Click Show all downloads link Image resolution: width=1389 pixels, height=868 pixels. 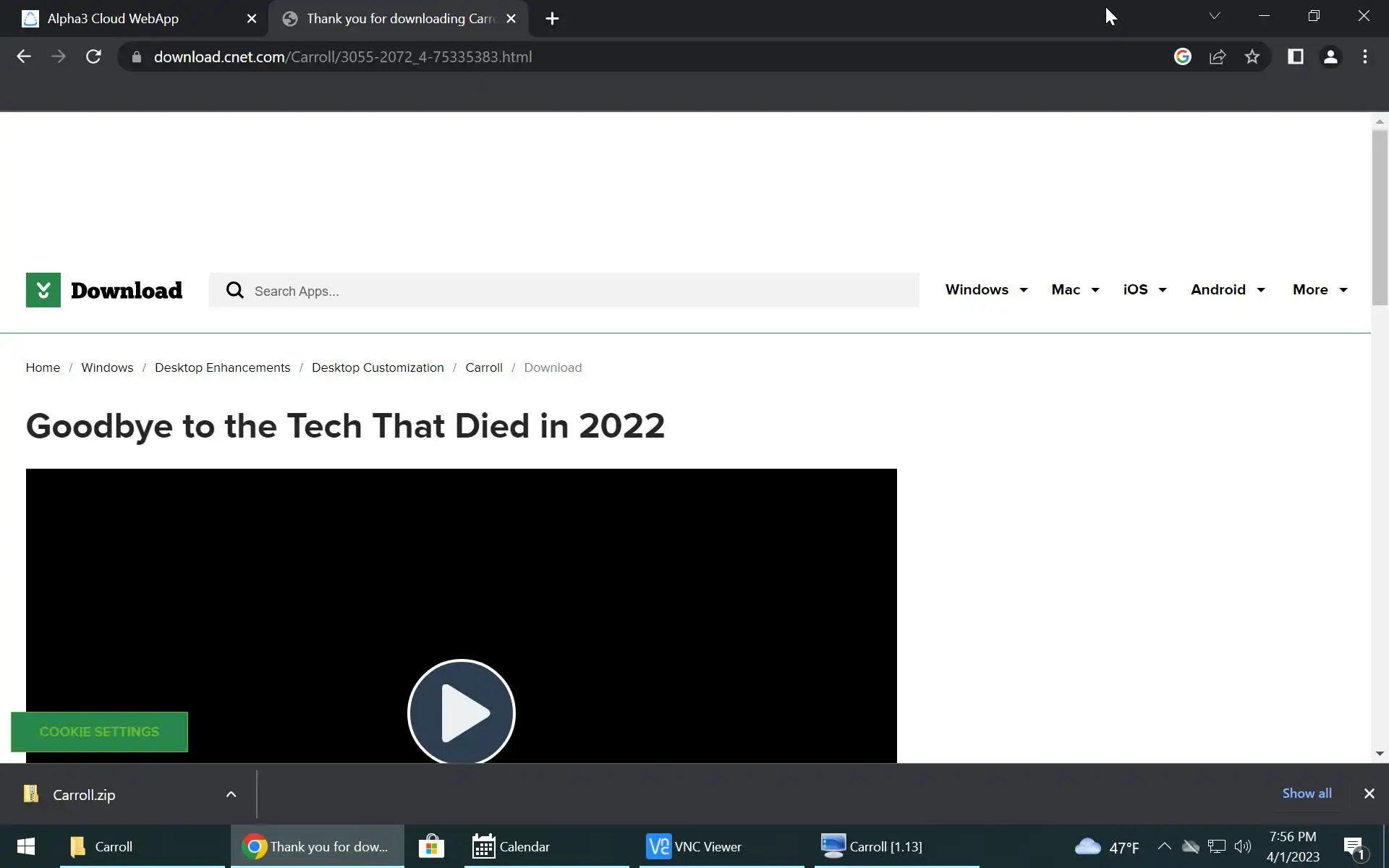coord(1307,793)
